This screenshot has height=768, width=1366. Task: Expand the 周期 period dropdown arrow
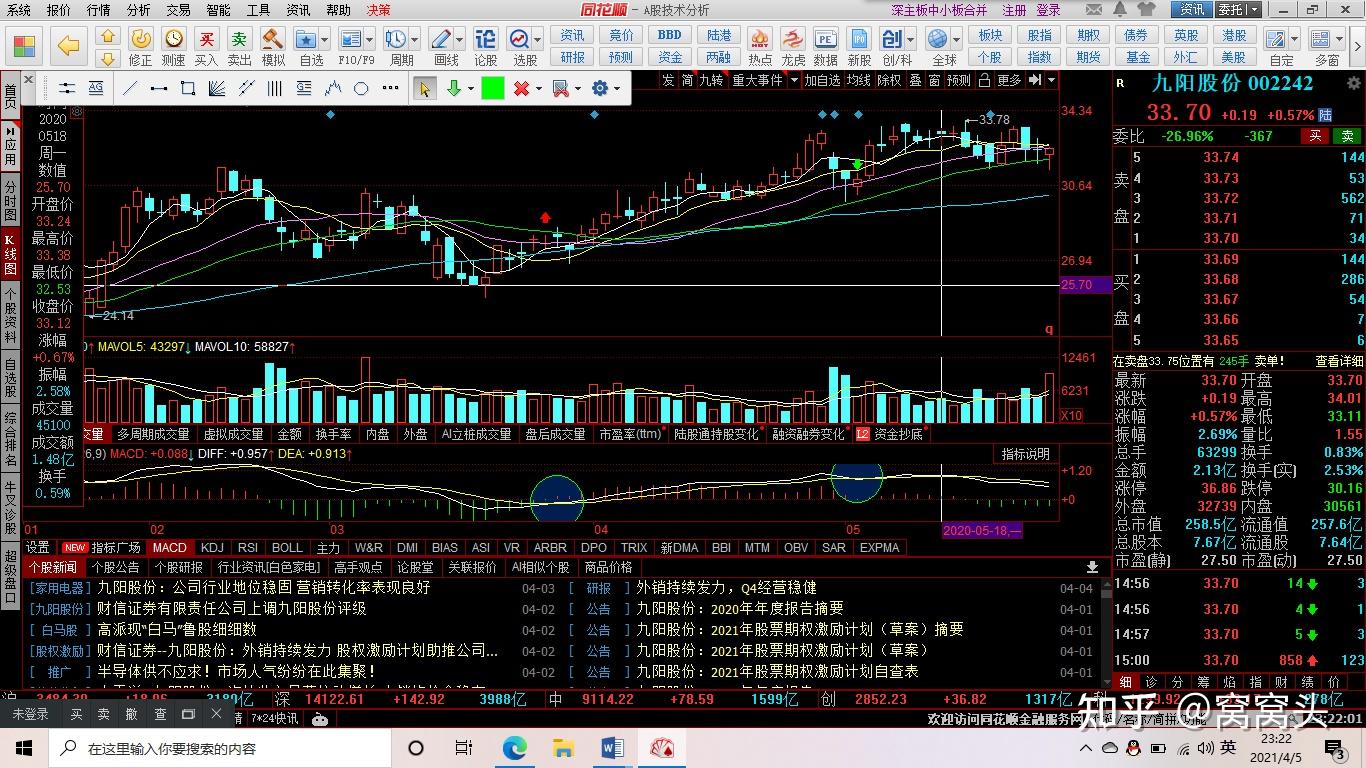(415, 38)
